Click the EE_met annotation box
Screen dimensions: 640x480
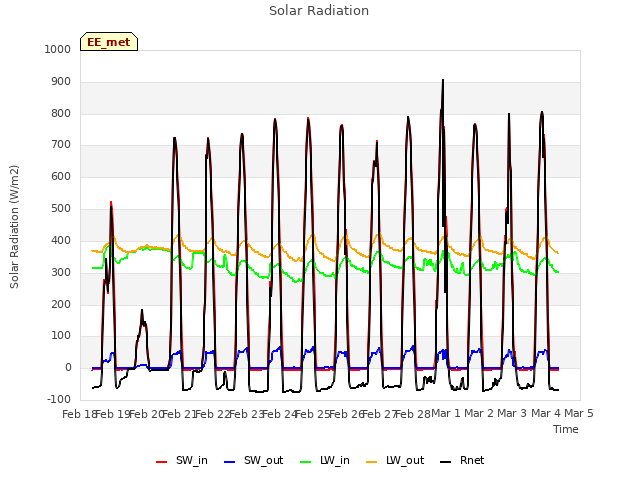(109, 42)
